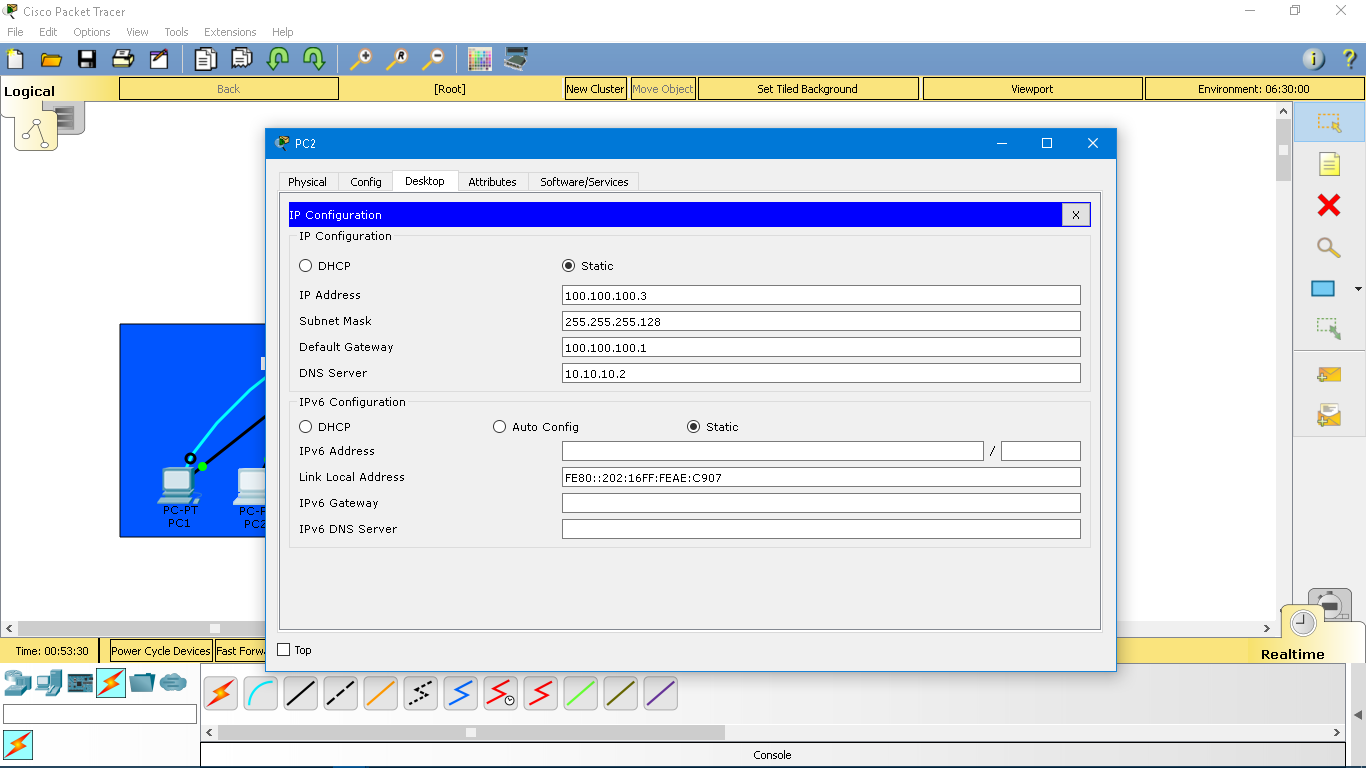Switch to the Software/Services tab

pos(584,182)
